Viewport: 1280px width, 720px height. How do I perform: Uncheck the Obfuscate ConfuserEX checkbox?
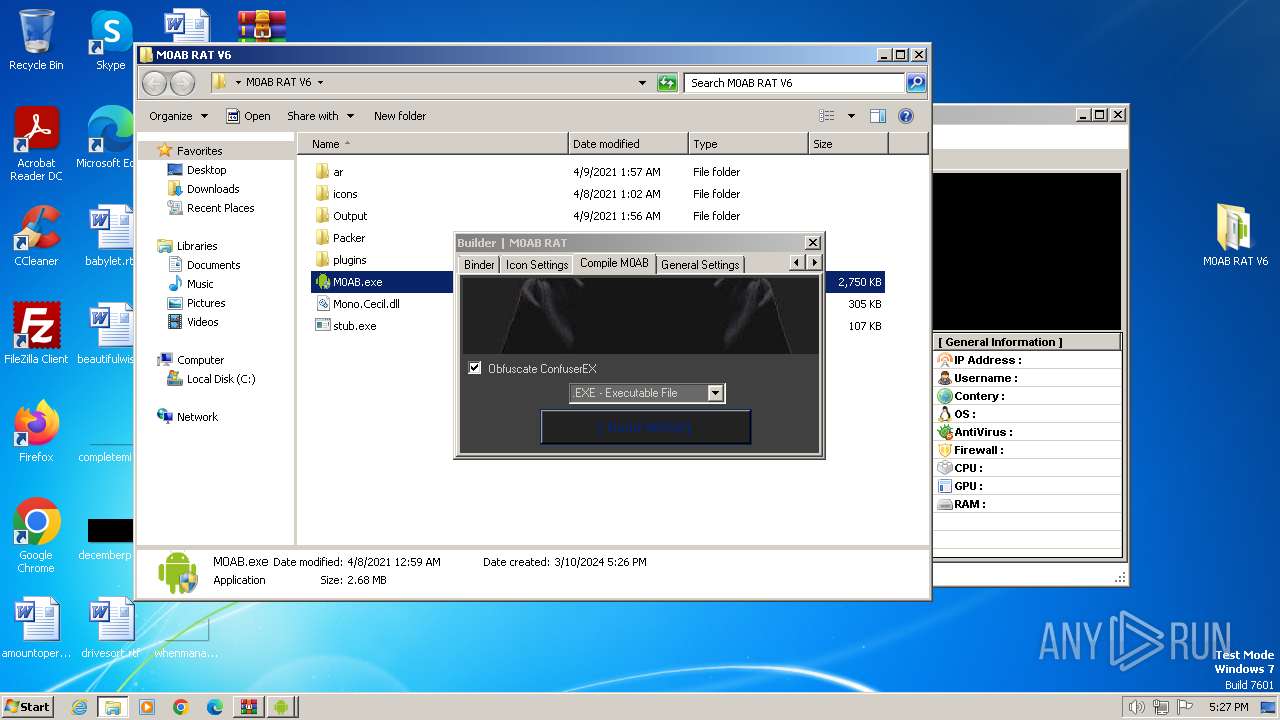(475, 368)
